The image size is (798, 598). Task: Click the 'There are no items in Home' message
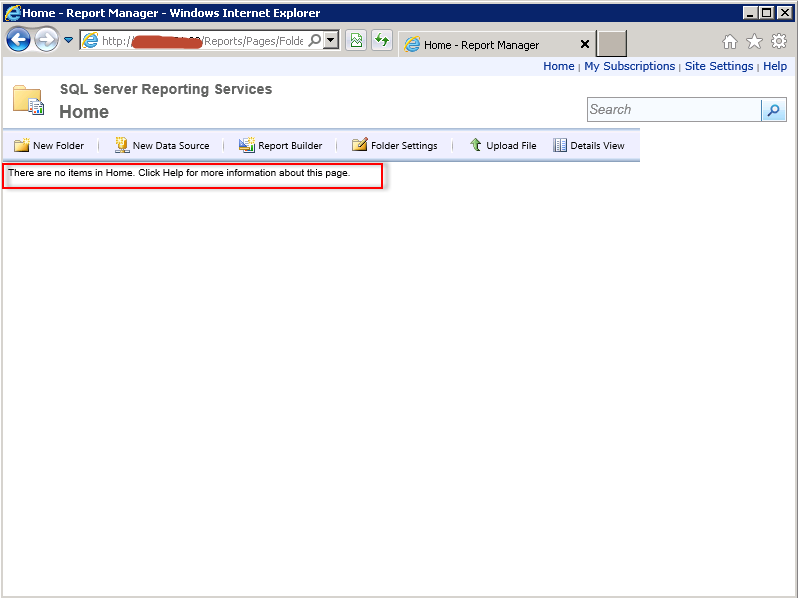[x=179, y=173]
